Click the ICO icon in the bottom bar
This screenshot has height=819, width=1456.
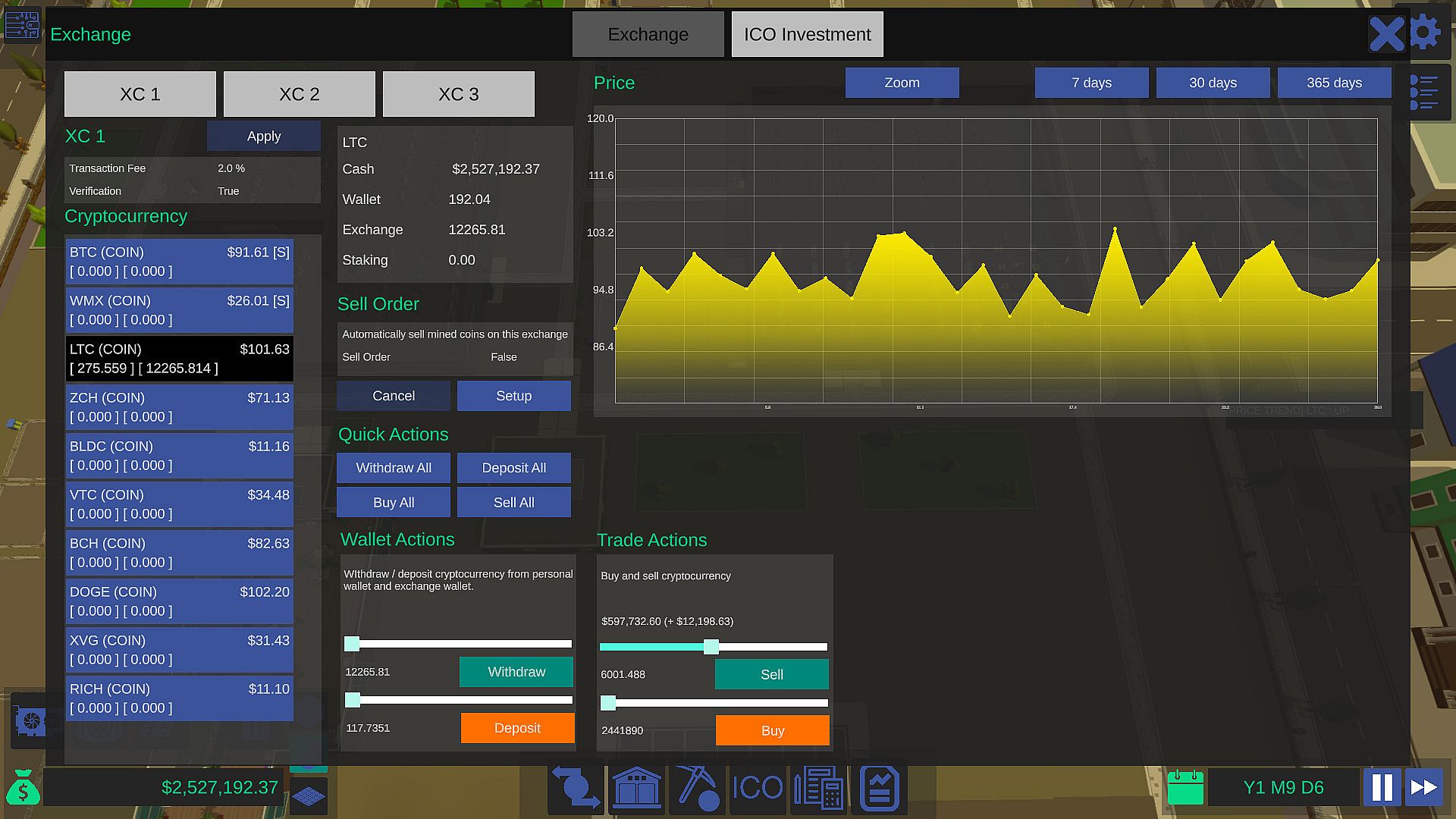(758, 788)
